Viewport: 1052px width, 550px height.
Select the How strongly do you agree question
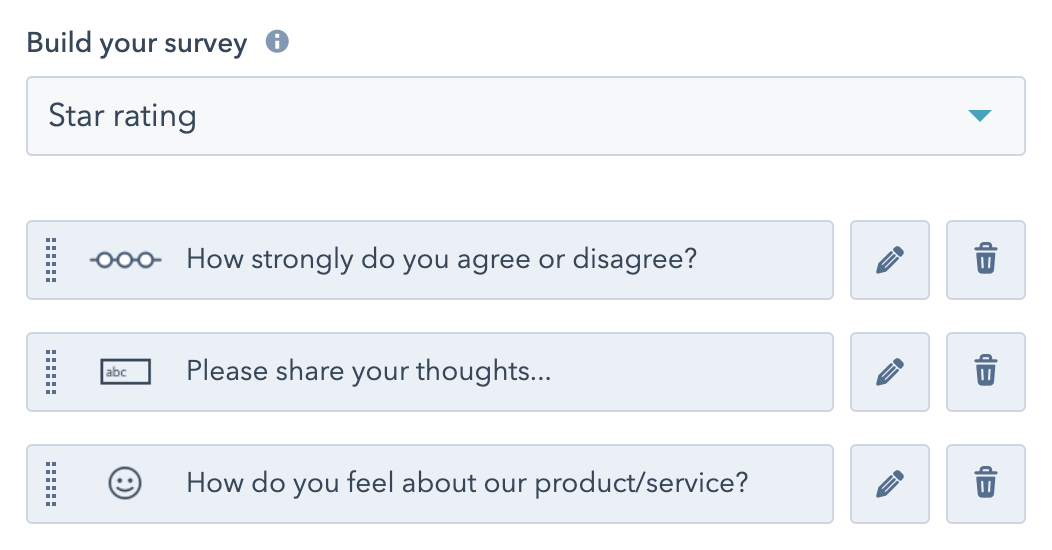[441, 260]
